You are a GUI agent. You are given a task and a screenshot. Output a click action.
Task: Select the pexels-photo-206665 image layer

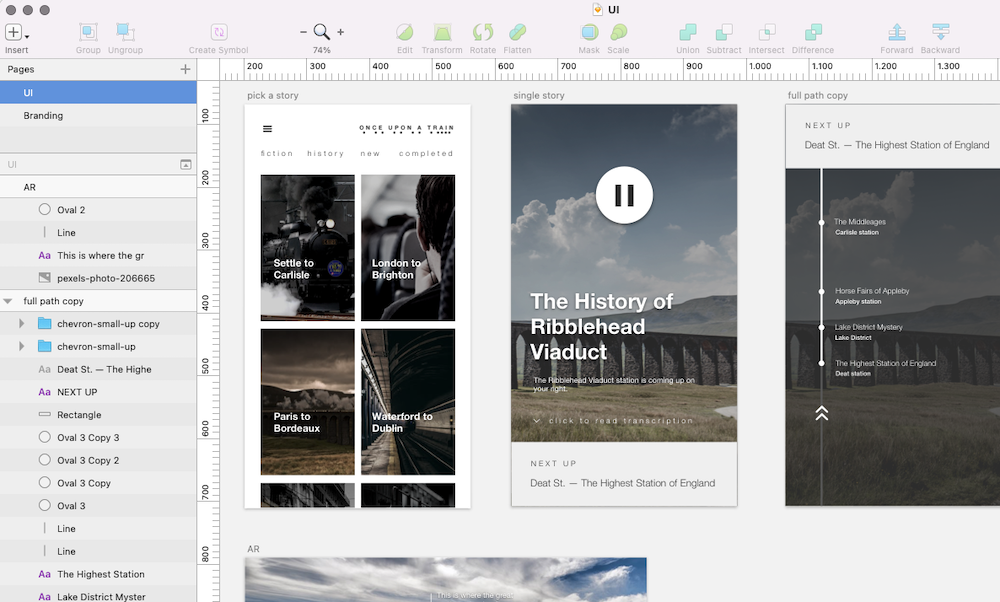(98, 278)
